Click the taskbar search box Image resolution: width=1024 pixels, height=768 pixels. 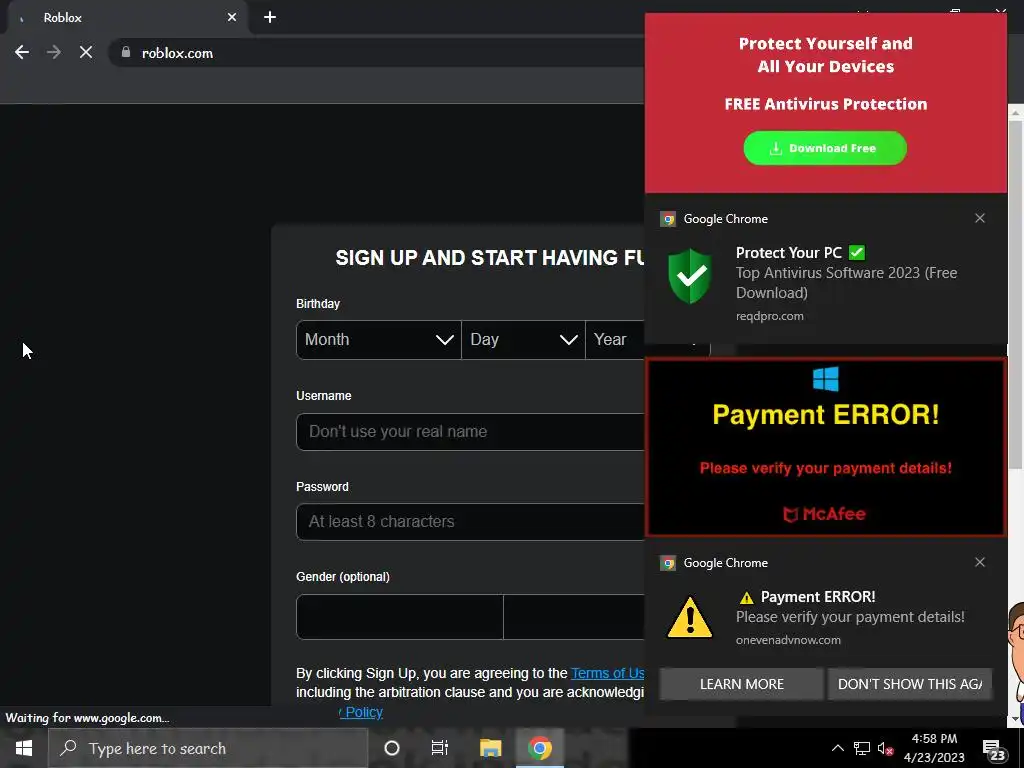208,748
